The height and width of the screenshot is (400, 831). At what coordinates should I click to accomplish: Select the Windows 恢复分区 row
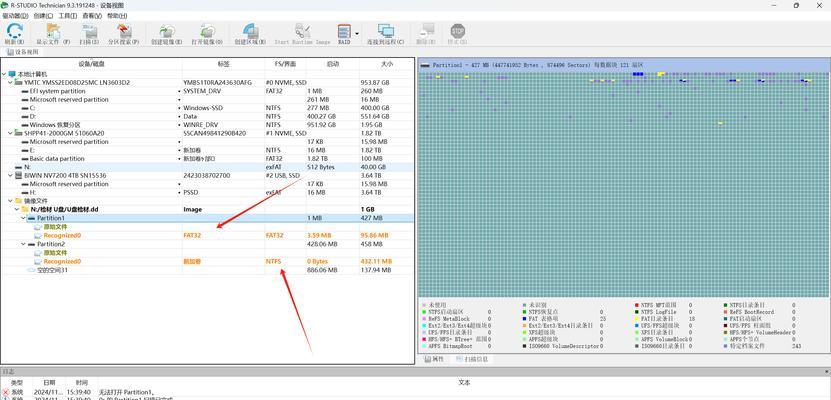(x=207, y=125)
